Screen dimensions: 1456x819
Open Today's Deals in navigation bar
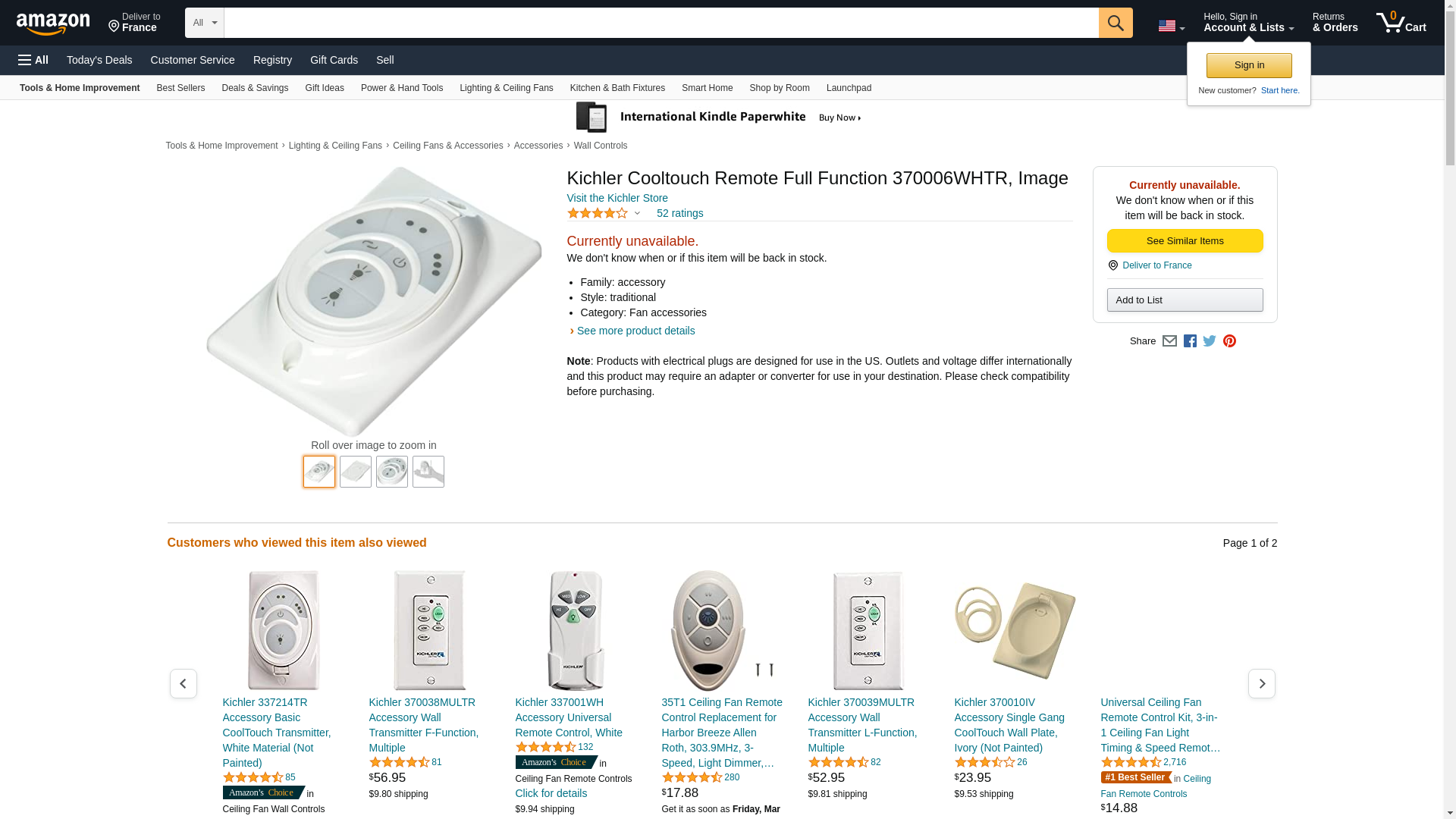click(x=99, y=60)
